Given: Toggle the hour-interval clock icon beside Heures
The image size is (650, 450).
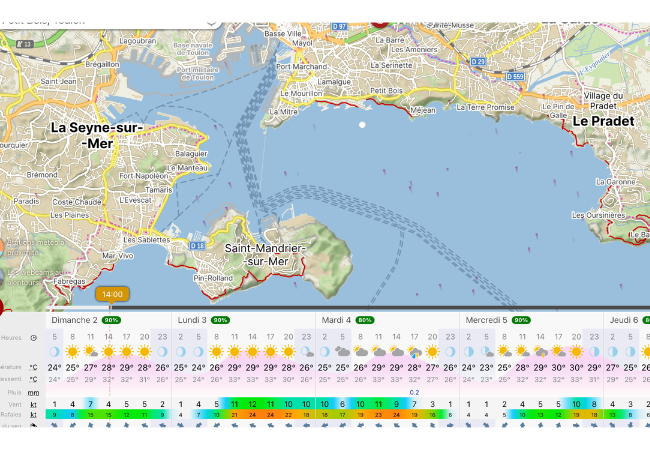Looking at the screenshot, I should [x=34, y=338].
